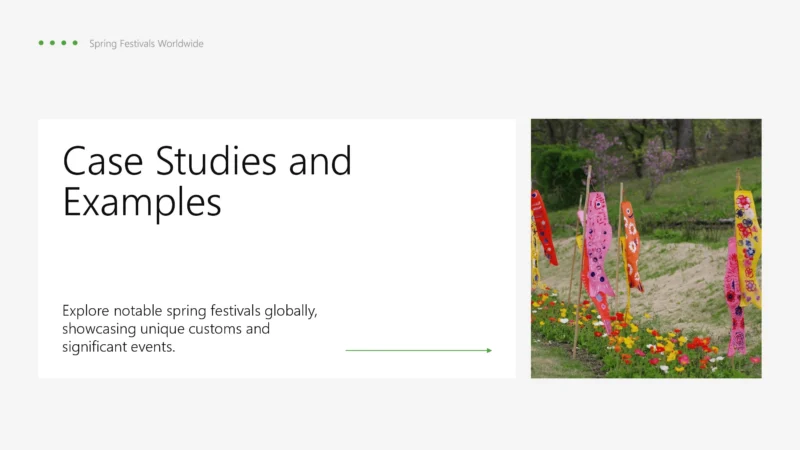800x450 pixels.
Task: Click the tall pink koi banner
Action: coord(598,250)
